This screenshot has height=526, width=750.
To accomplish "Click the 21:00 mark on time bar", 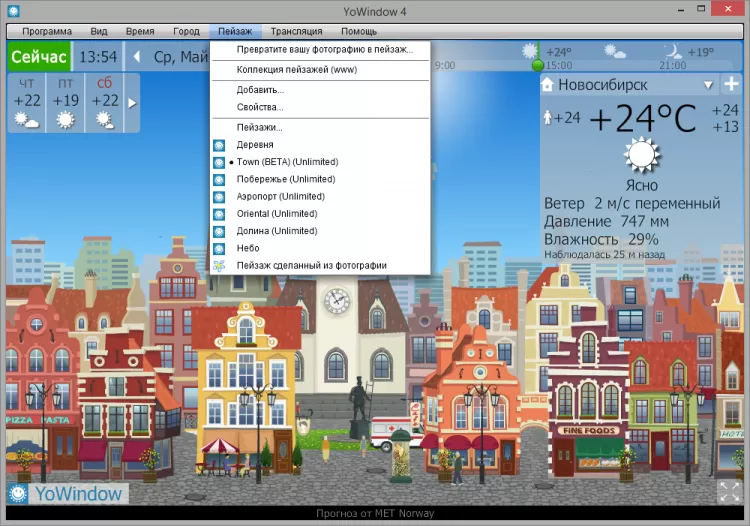I will [673, 66].
